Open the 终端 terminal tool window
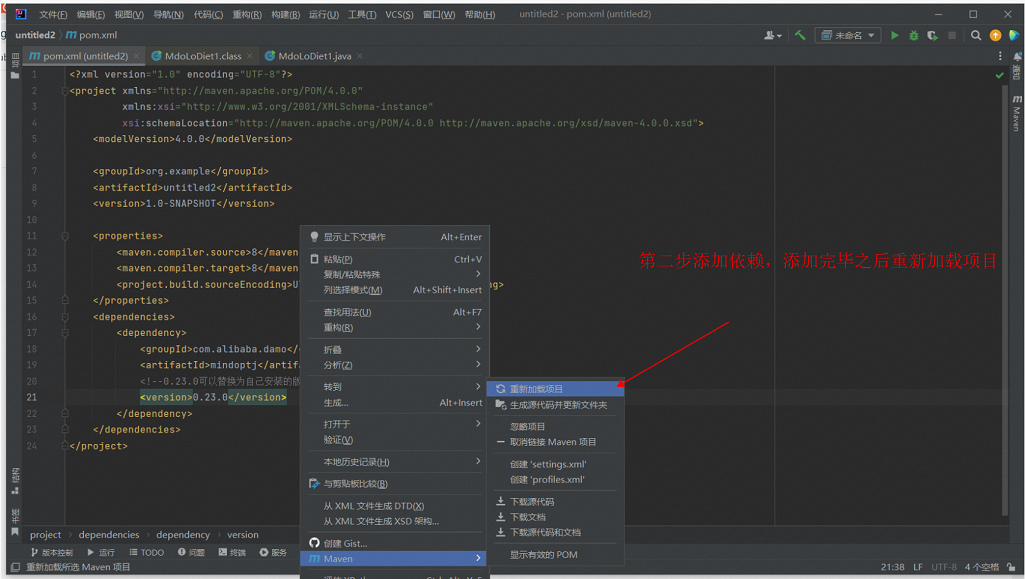 pos(234,553)
